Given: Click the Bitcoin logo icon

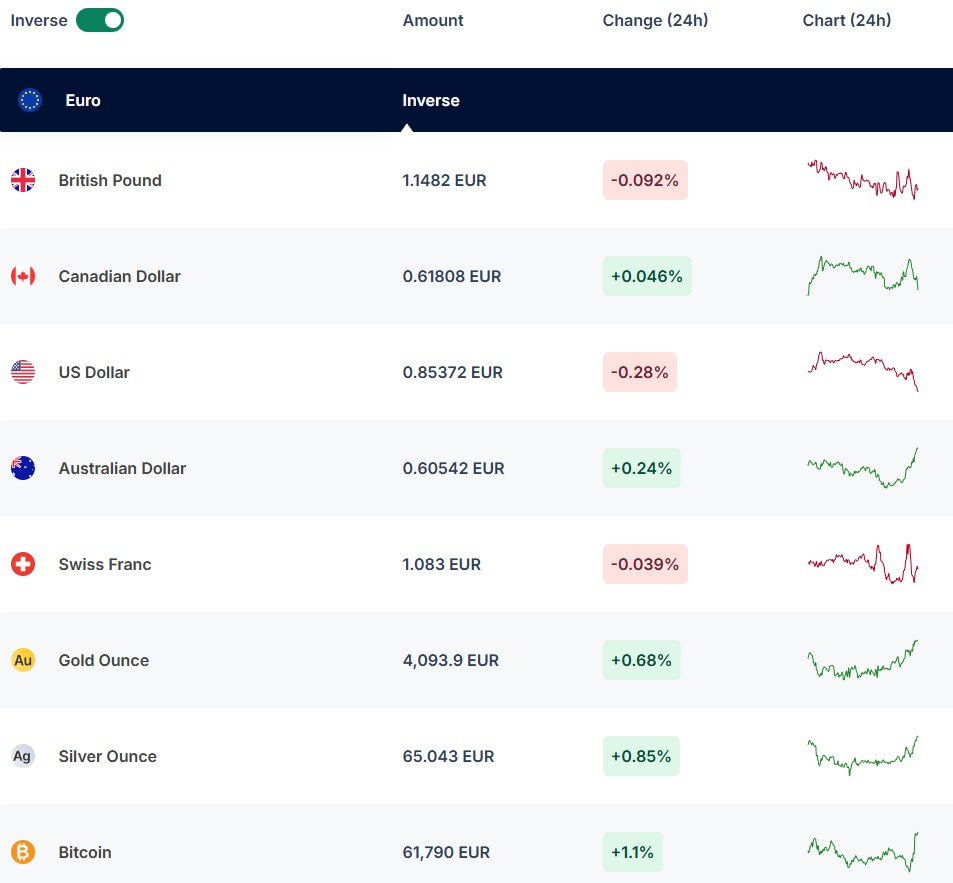Looking at the screenshot, I should pyautogui.click(x=23, y=852).
